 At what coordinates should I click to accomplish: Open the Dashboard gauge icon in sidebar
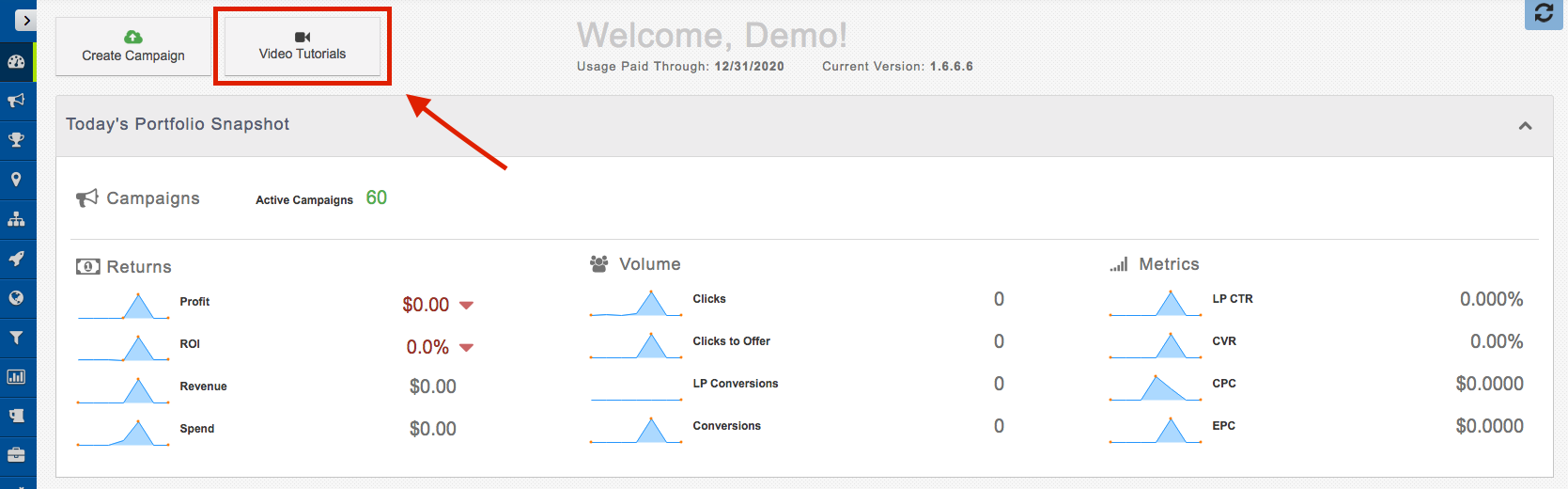[16, 61]
